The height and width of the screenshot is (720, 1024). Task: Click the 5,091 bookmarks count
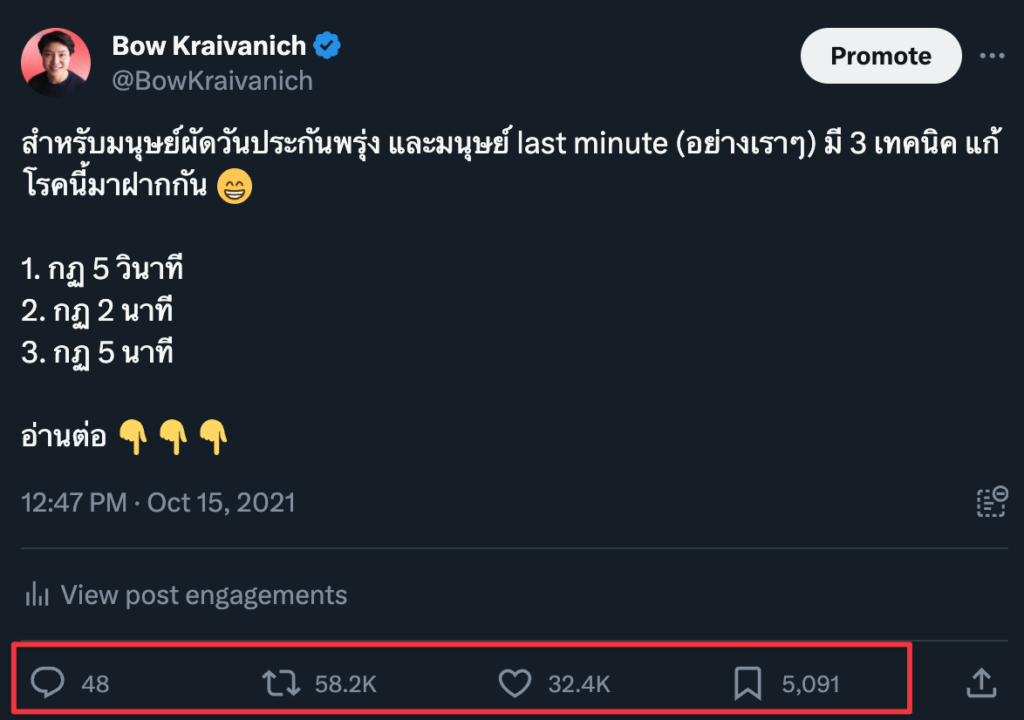tap(810, 685)
